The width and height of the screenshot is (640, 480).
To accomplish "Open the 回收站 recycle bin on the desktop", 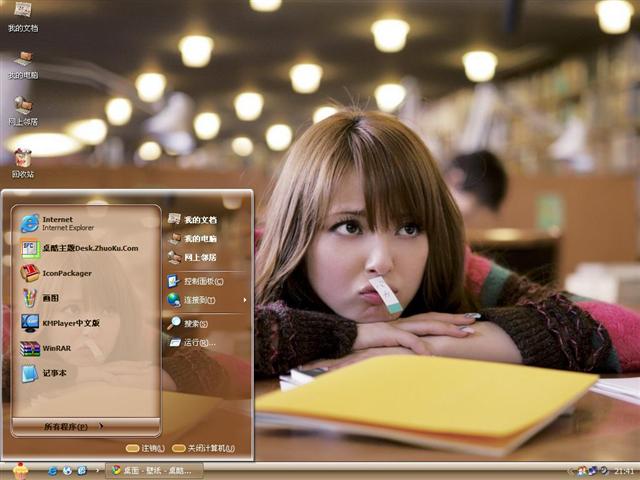I will point(23,163).
